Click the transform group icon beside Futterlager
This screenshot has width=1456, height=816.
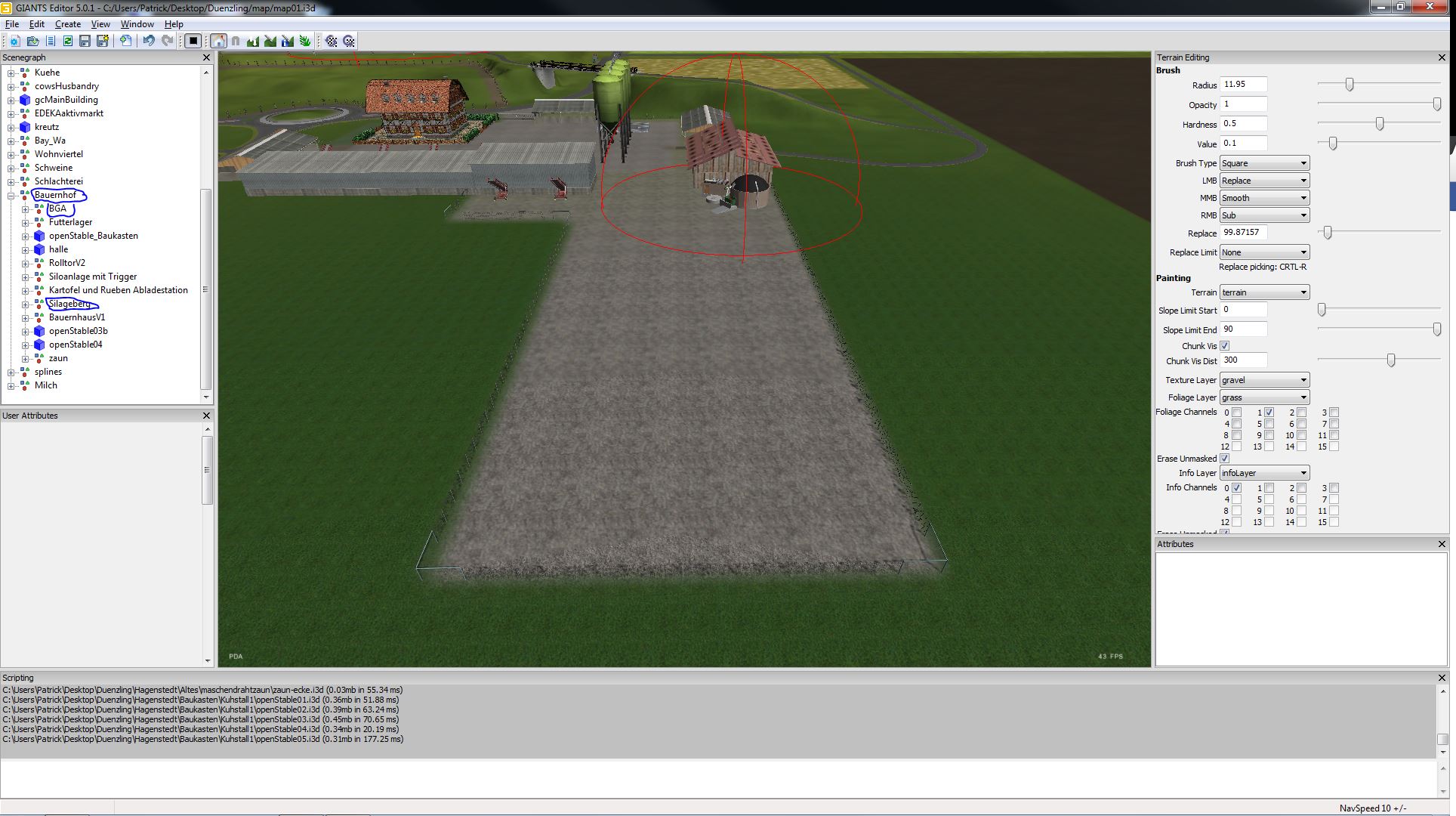point(39,222)
